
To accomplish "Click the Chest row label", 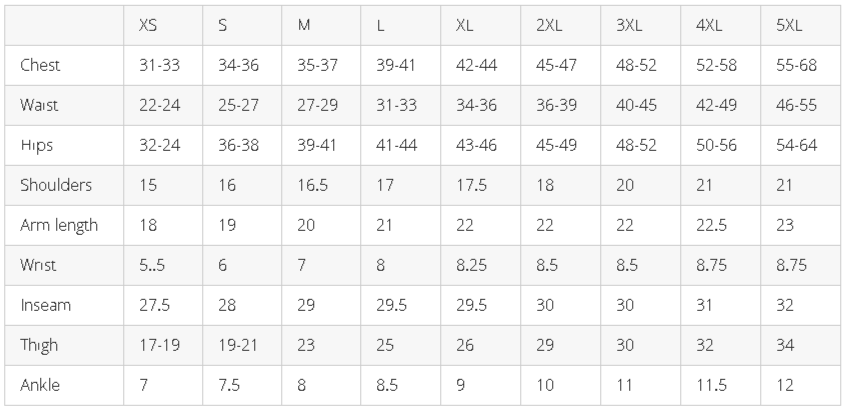I will click(40, 65).
